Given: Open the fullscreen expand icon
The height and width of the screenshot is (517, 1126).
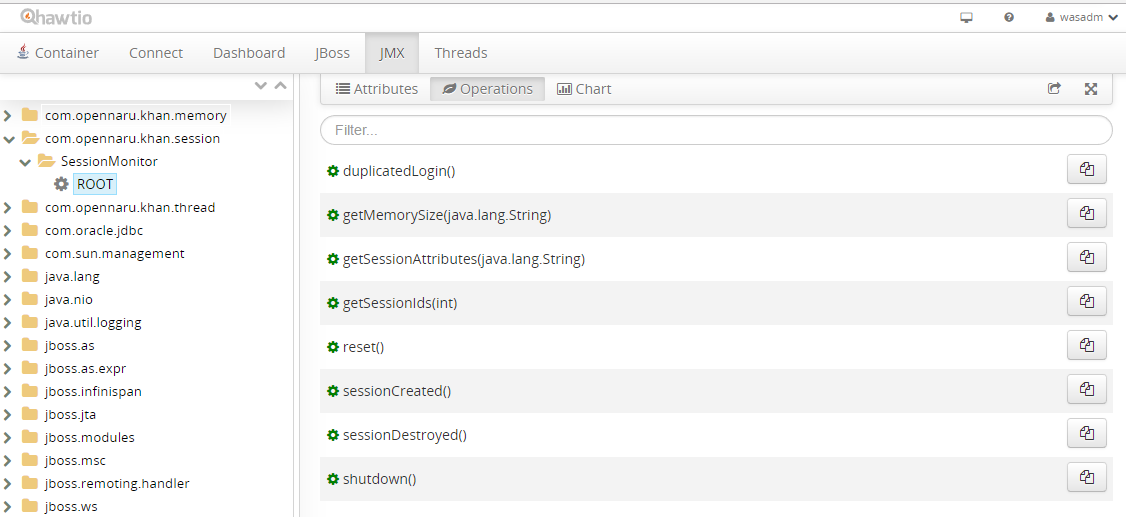Looking at the screenshot, I should [x=1091, y=89].
